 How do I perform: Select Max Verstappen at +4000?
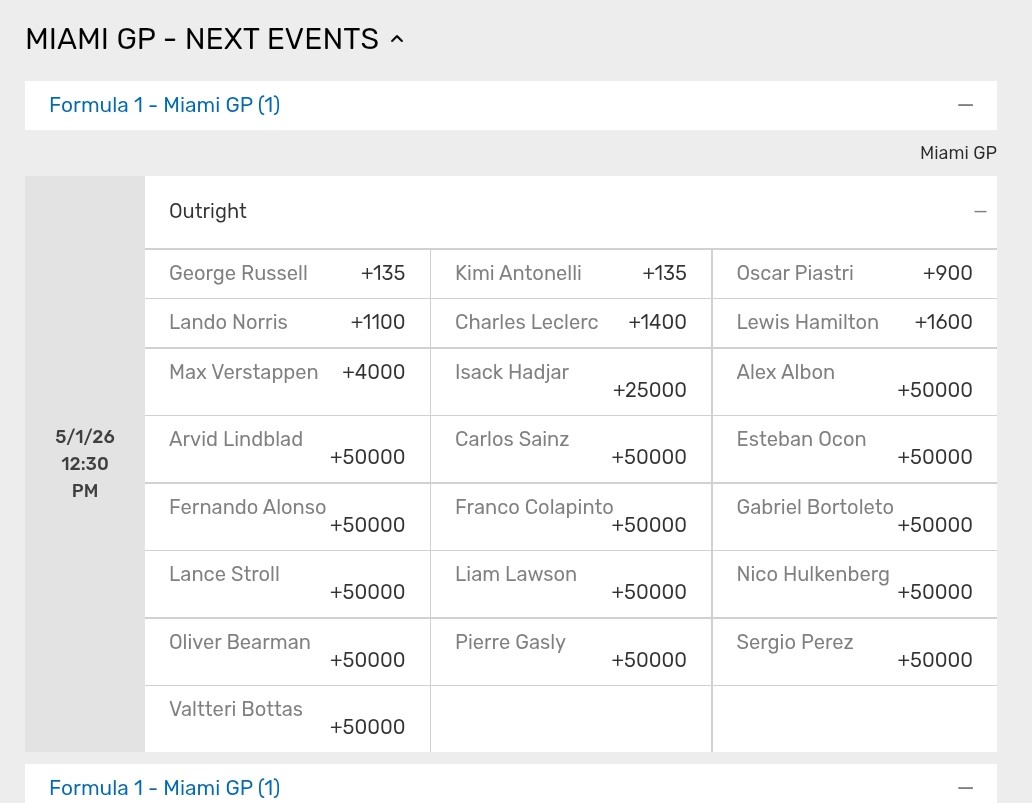(288, 382)
